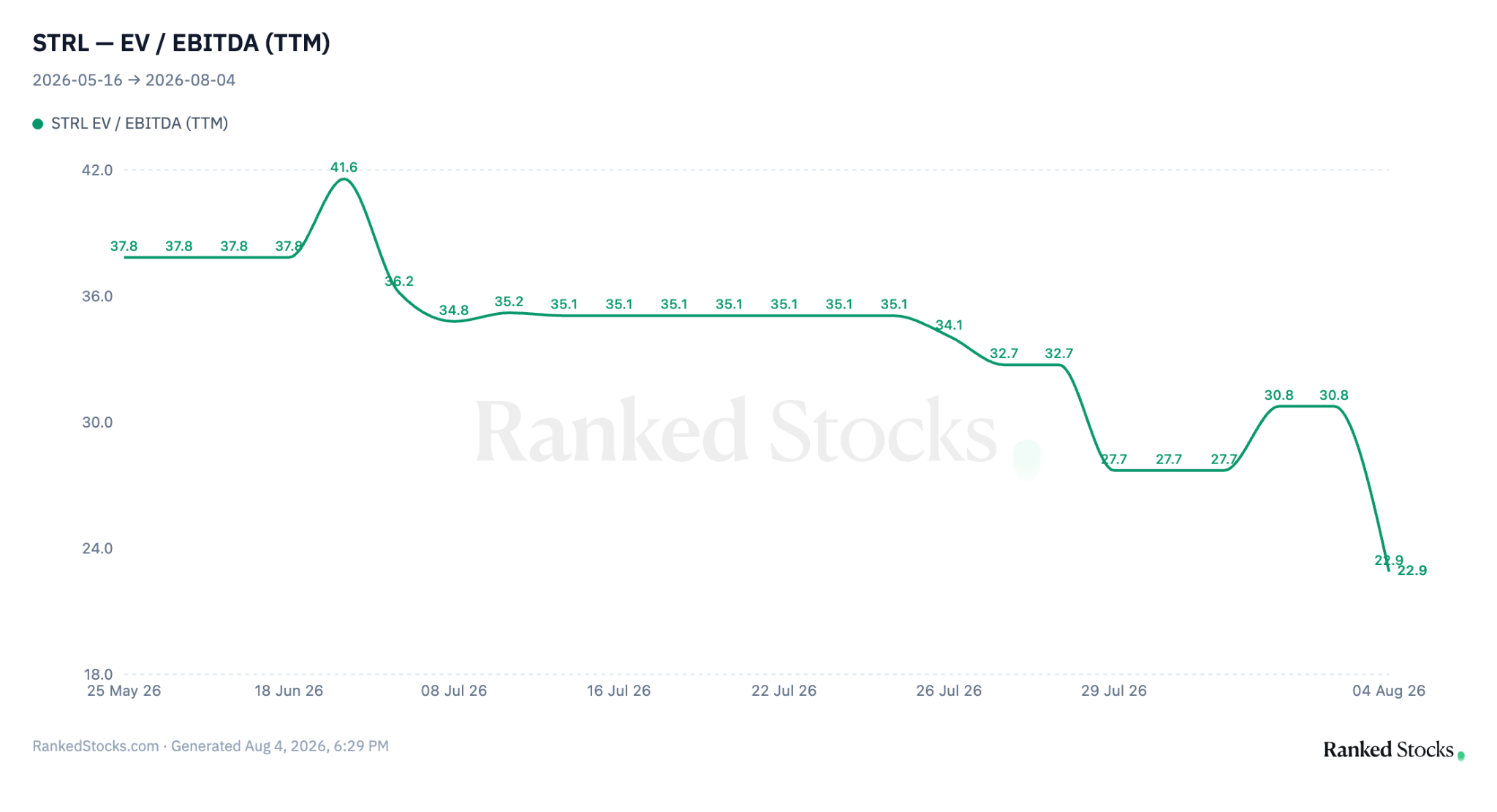This screenshot has height=812, width=1497.
Task: Click the 22 Jul 26 axis label
Action: click(x=784, y=691)
